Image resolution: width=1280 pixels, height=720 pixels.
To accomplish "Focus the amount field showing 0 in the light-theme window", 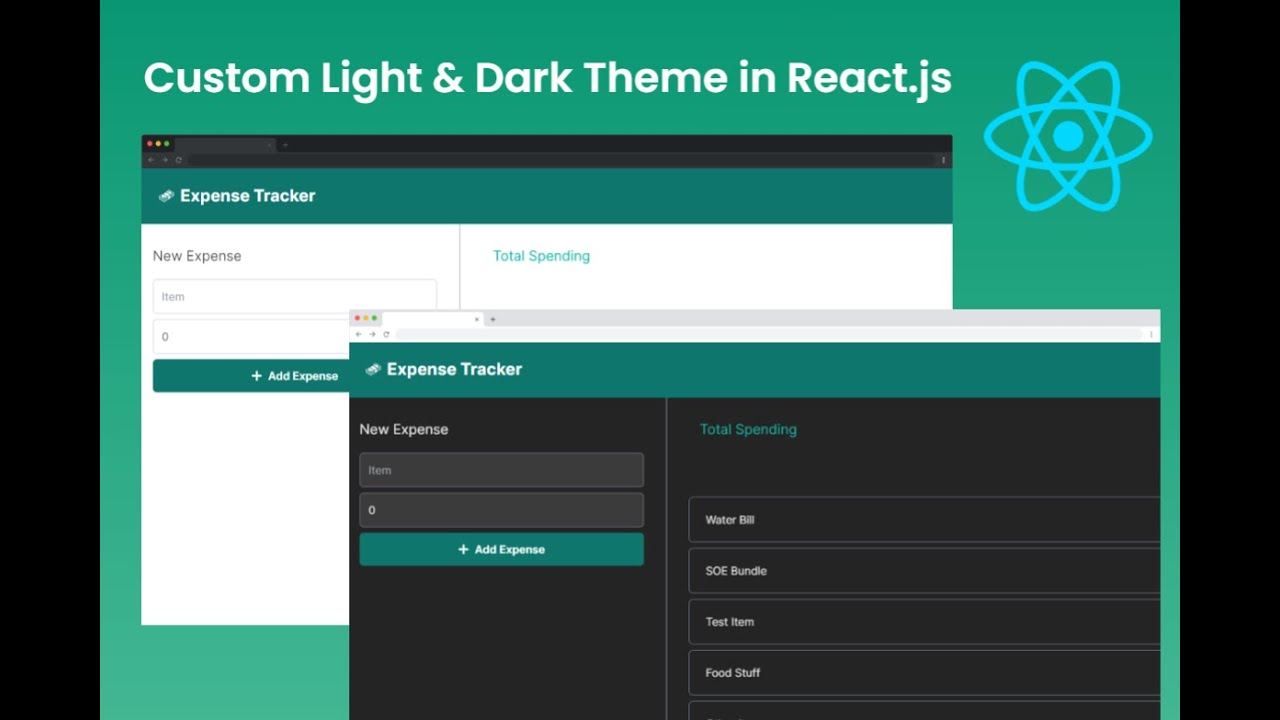I will coord(251,337).
